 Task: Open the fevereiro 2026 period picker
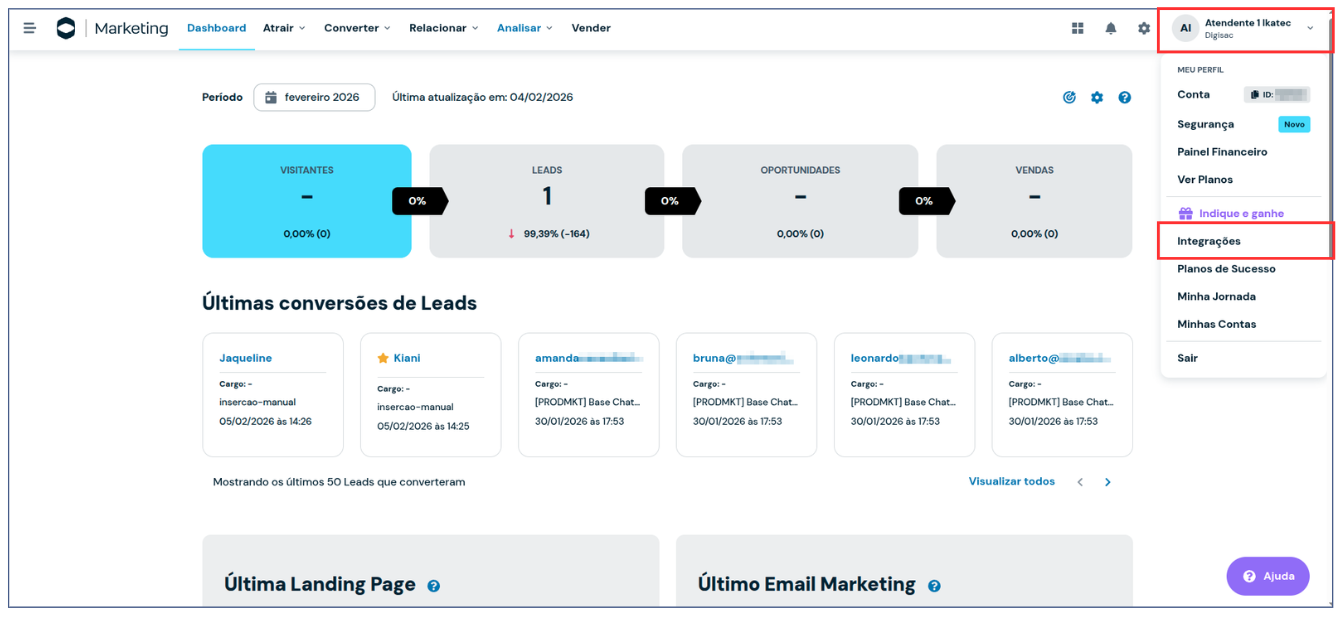click(x=313, y=97)
